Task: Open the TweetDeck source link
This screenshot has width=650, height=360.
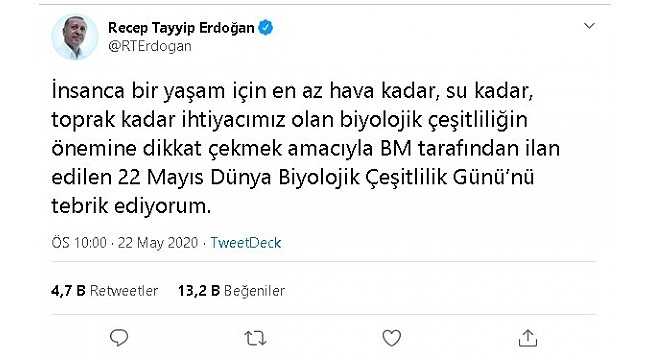Action: 246,243
